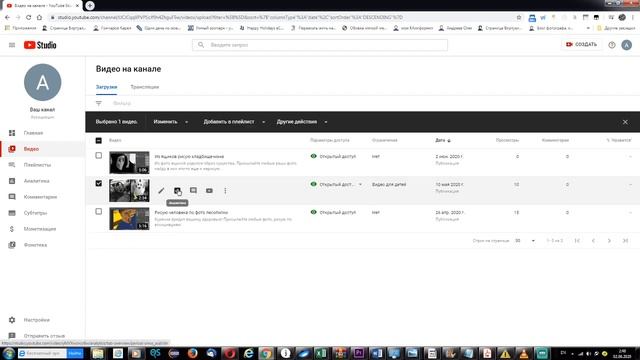The image size is (640, 360).
Task: Open the thumbnail with the yellow drawing
Action: click(129, 218)
